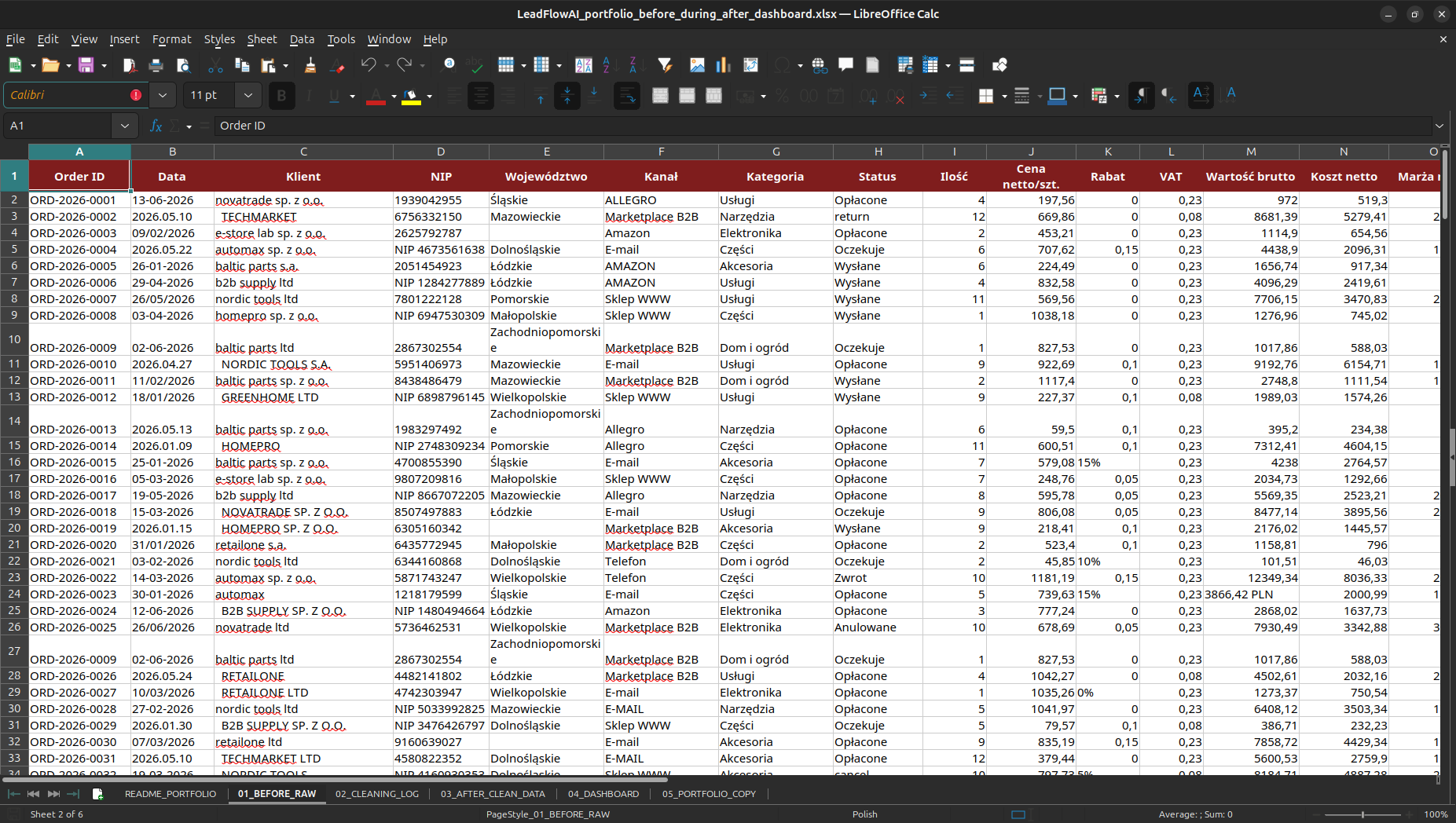Viewport: 1456px width, 823px height.
Task: Switch to the 04_DASHBOARD sheet tab
Action: (603, 794)
